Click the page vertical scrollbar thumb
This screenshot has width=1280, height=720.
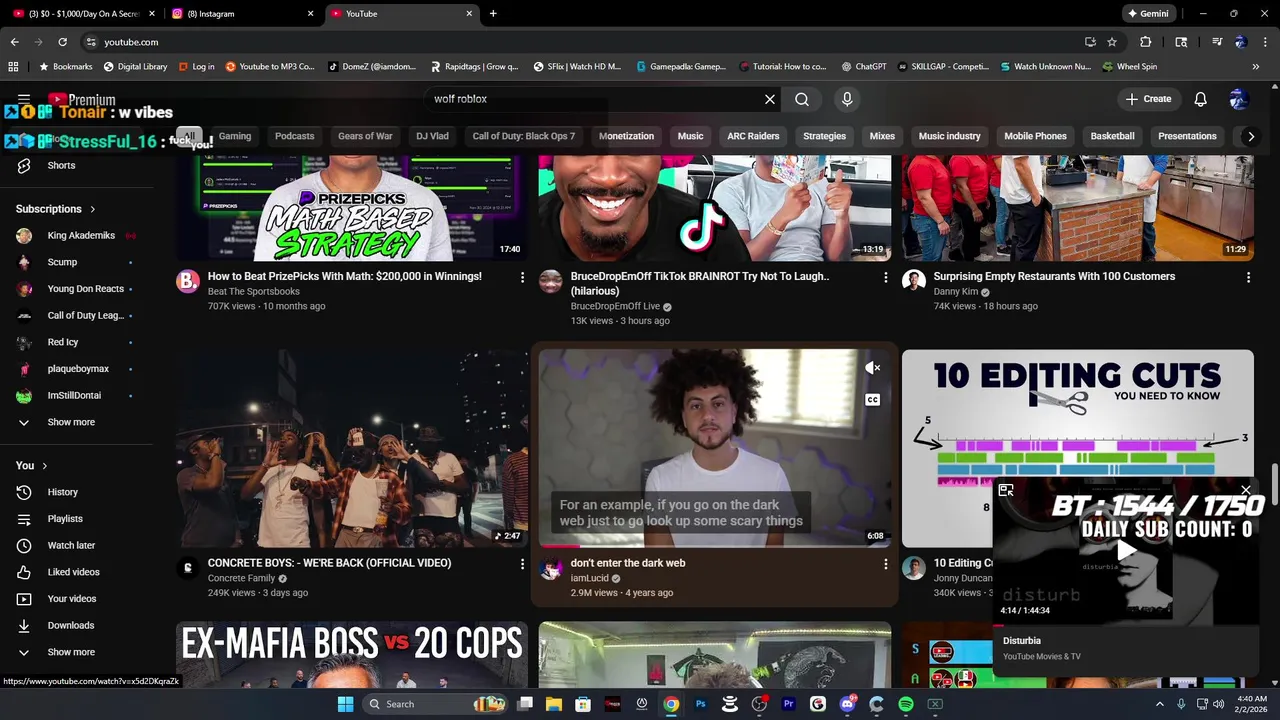[1274, 485]
